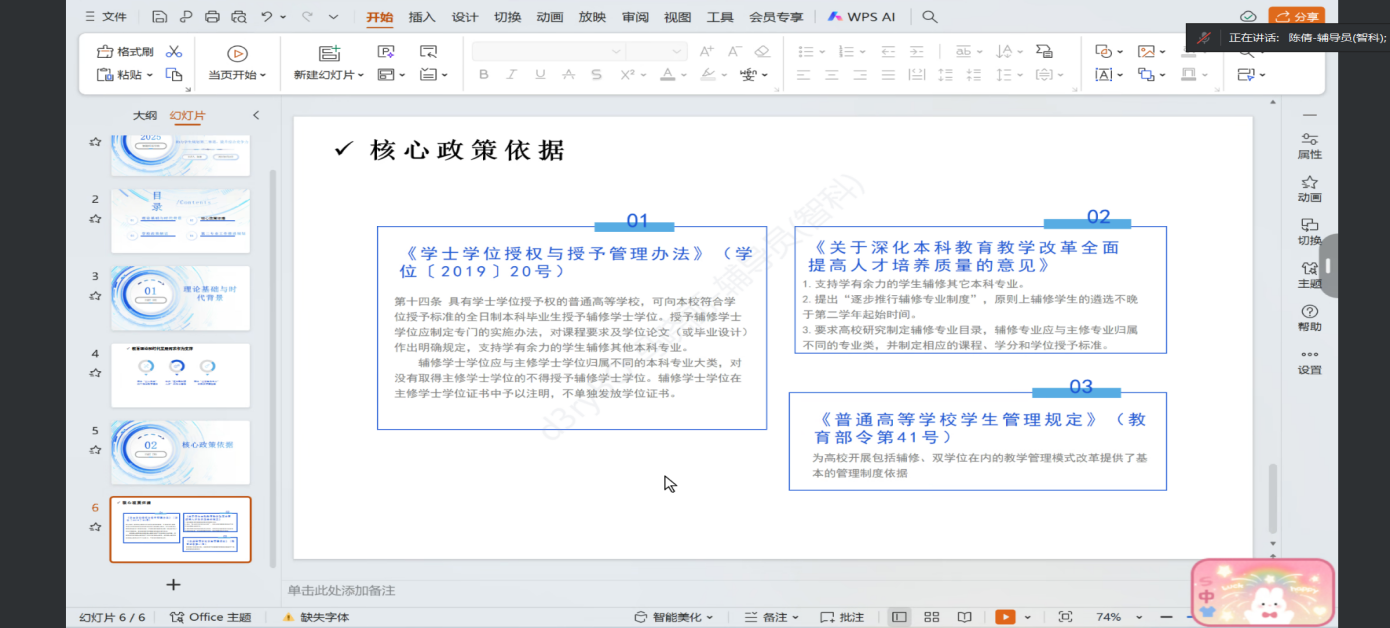Open the Animation (动画) side panel icon
Screen dimensions: 1390x628
[1309, 188]
